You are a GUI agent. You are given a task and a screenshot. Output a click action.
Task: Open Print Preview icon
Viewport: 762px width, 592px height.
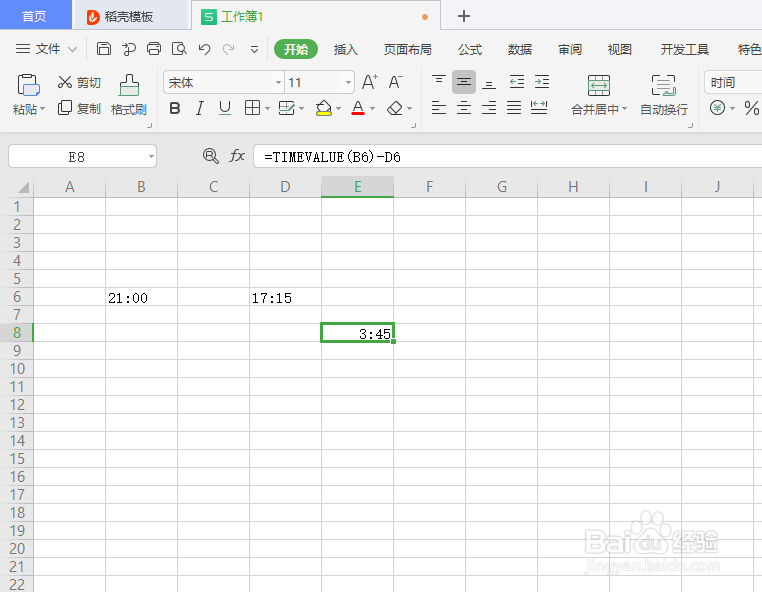(179, 49)
